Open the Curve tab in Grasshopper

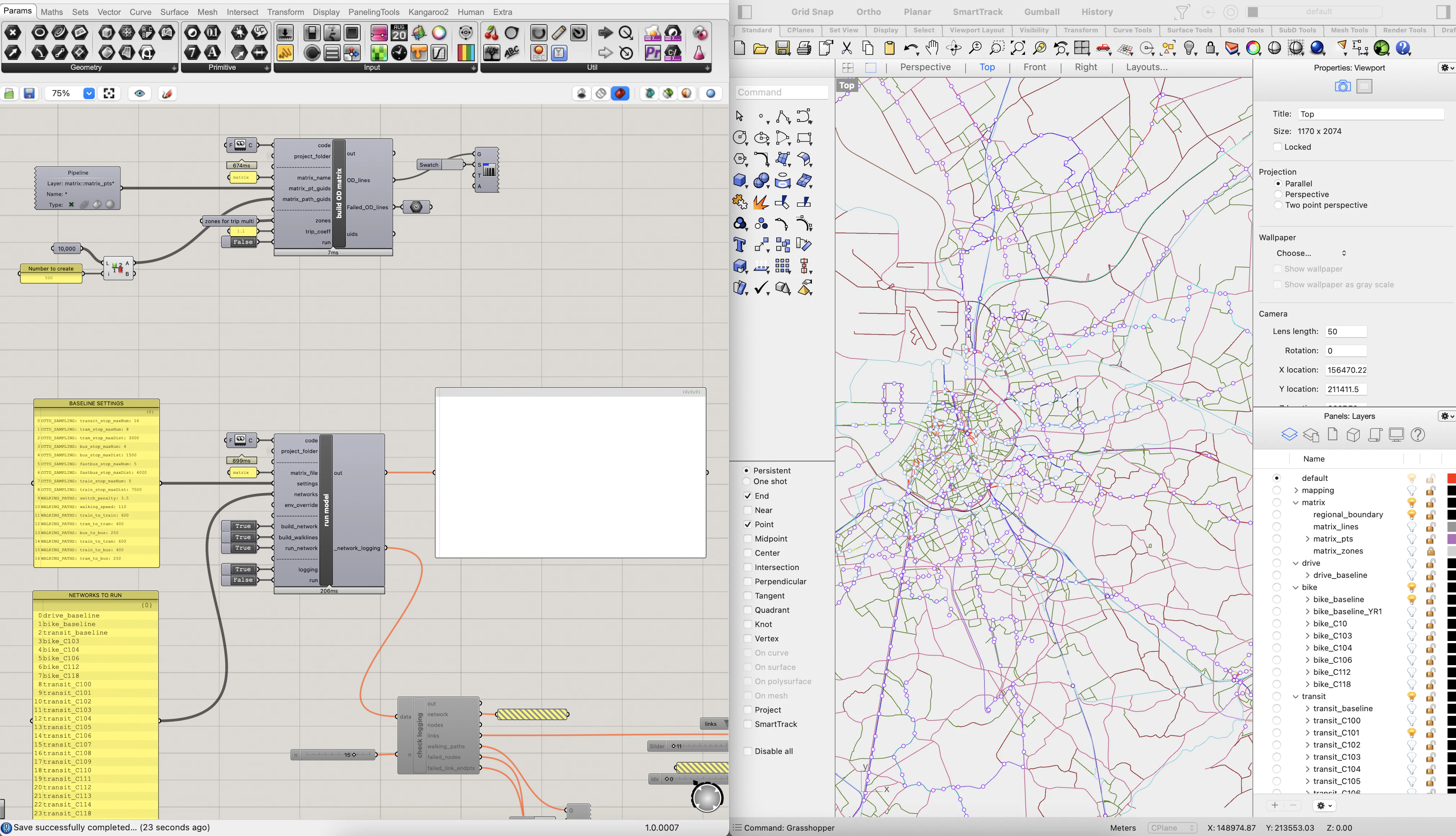[140, 12]
